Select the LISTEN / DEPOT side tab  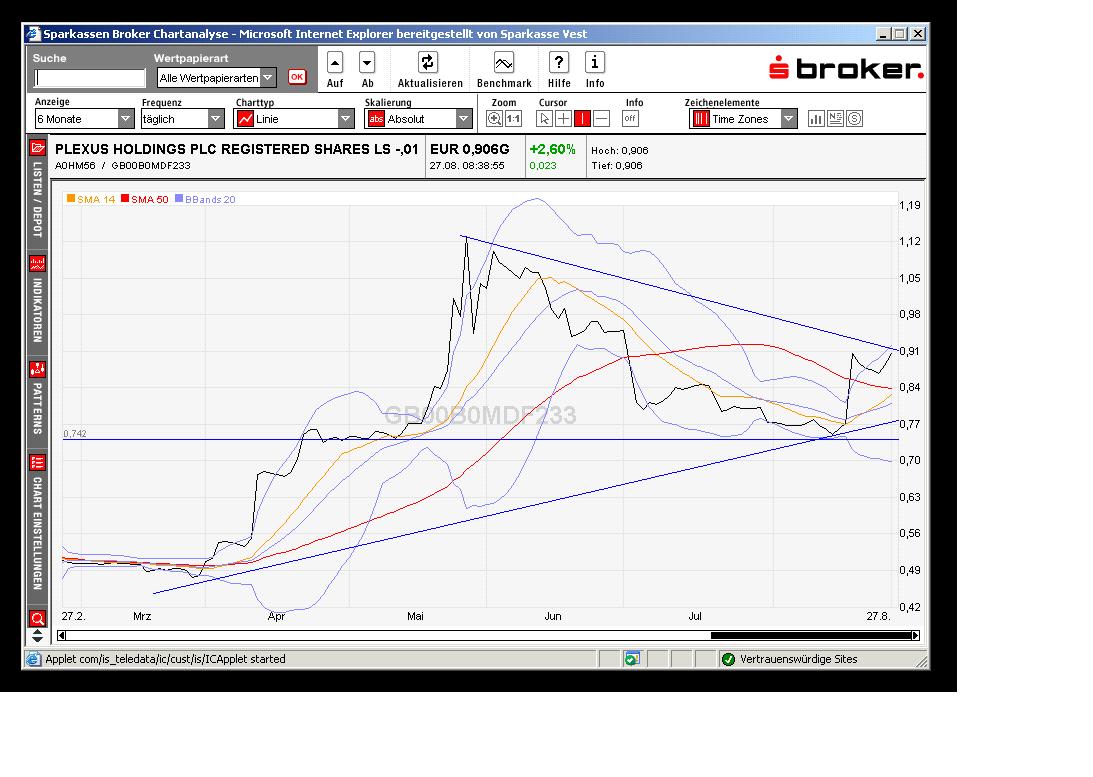pyautogui.click(x=38, y=199)
